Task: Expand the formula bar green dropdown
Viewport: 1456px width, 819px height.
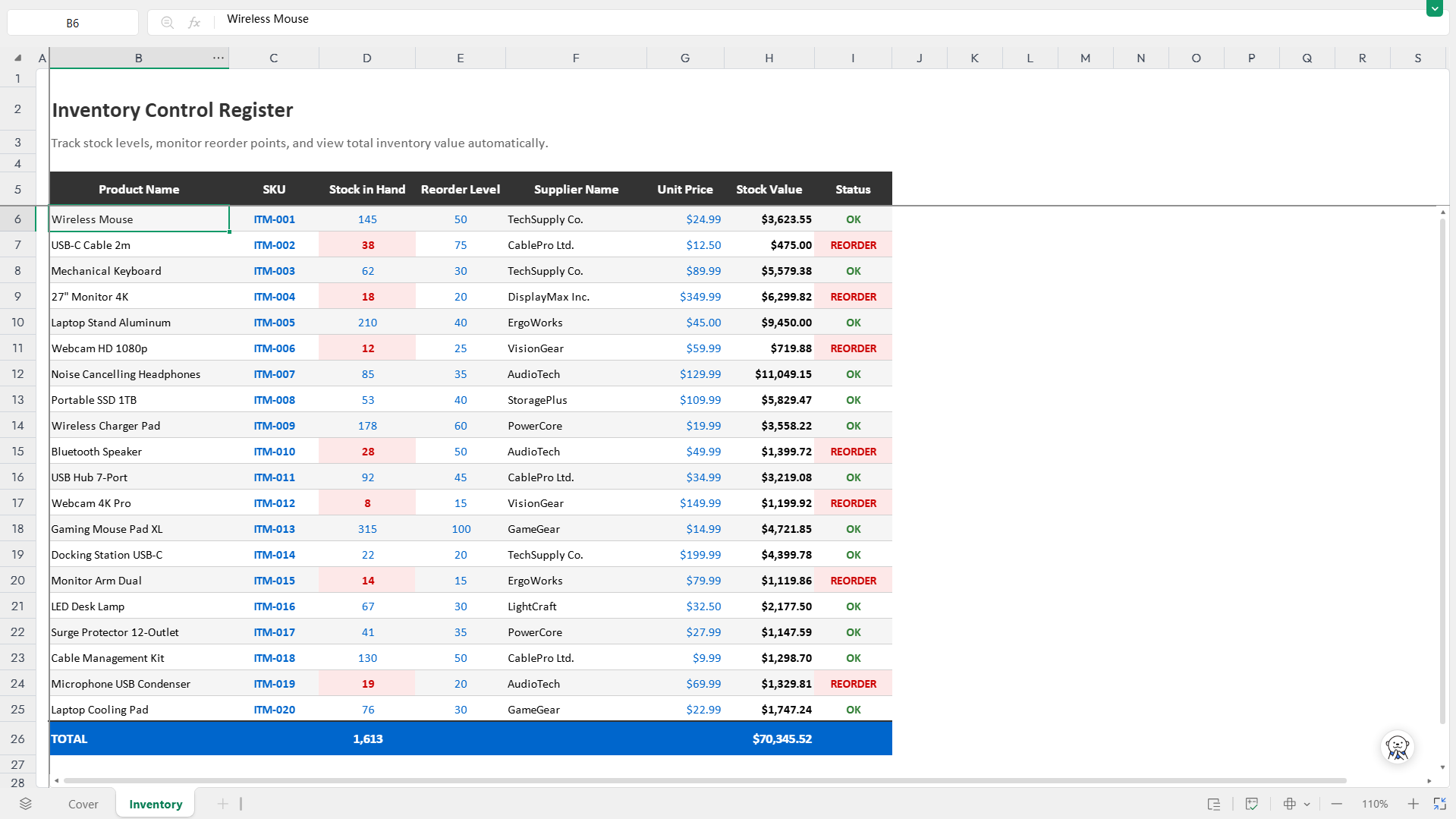Action: [x=1434, y=8]
